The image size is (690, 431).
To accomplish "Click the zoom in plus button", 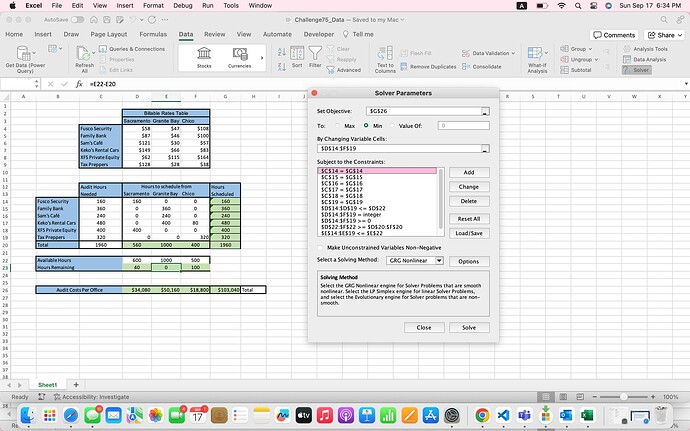I will point(653,397).
